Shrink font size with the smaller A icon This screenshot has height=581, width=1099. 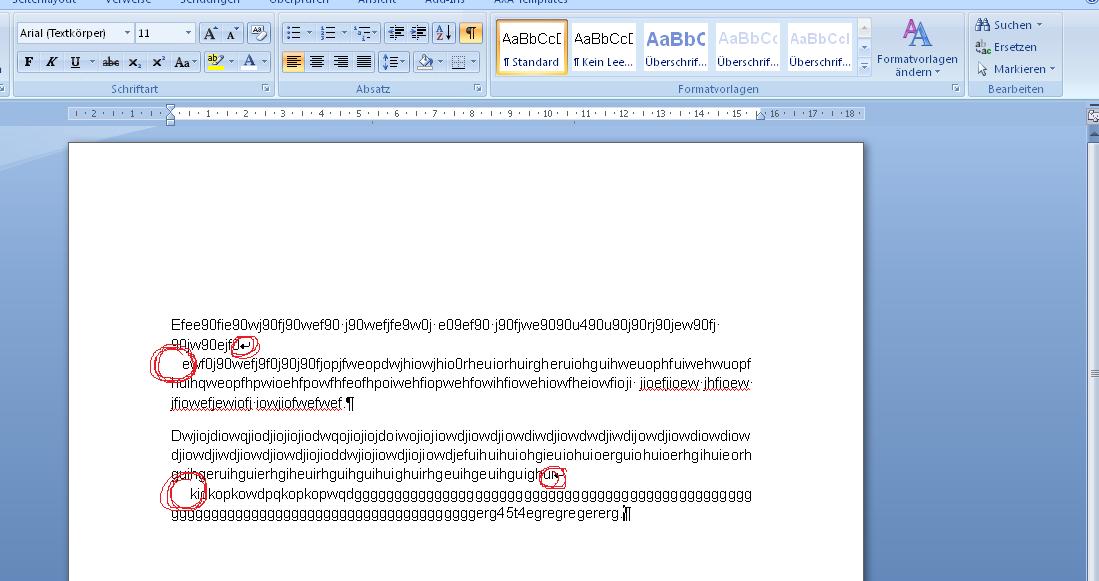pyautogui.click(x=232, y=33)
